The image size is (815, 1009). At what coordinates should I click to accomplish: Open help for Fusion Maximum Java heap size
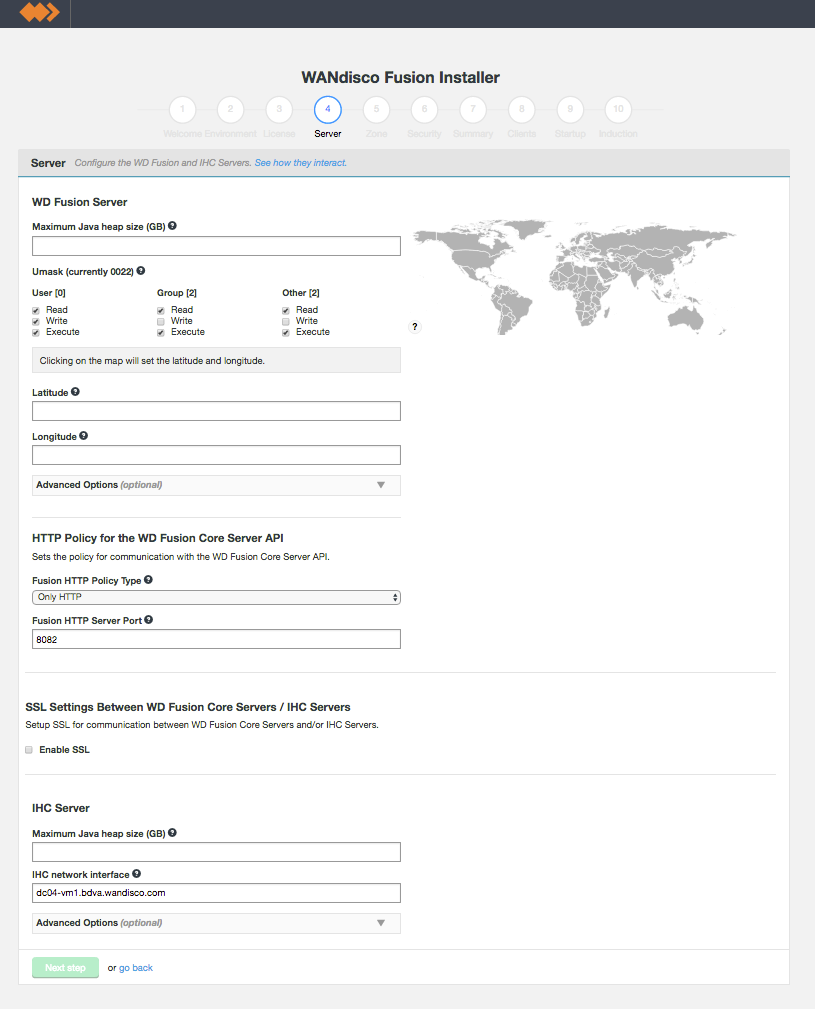coord(172,226)
